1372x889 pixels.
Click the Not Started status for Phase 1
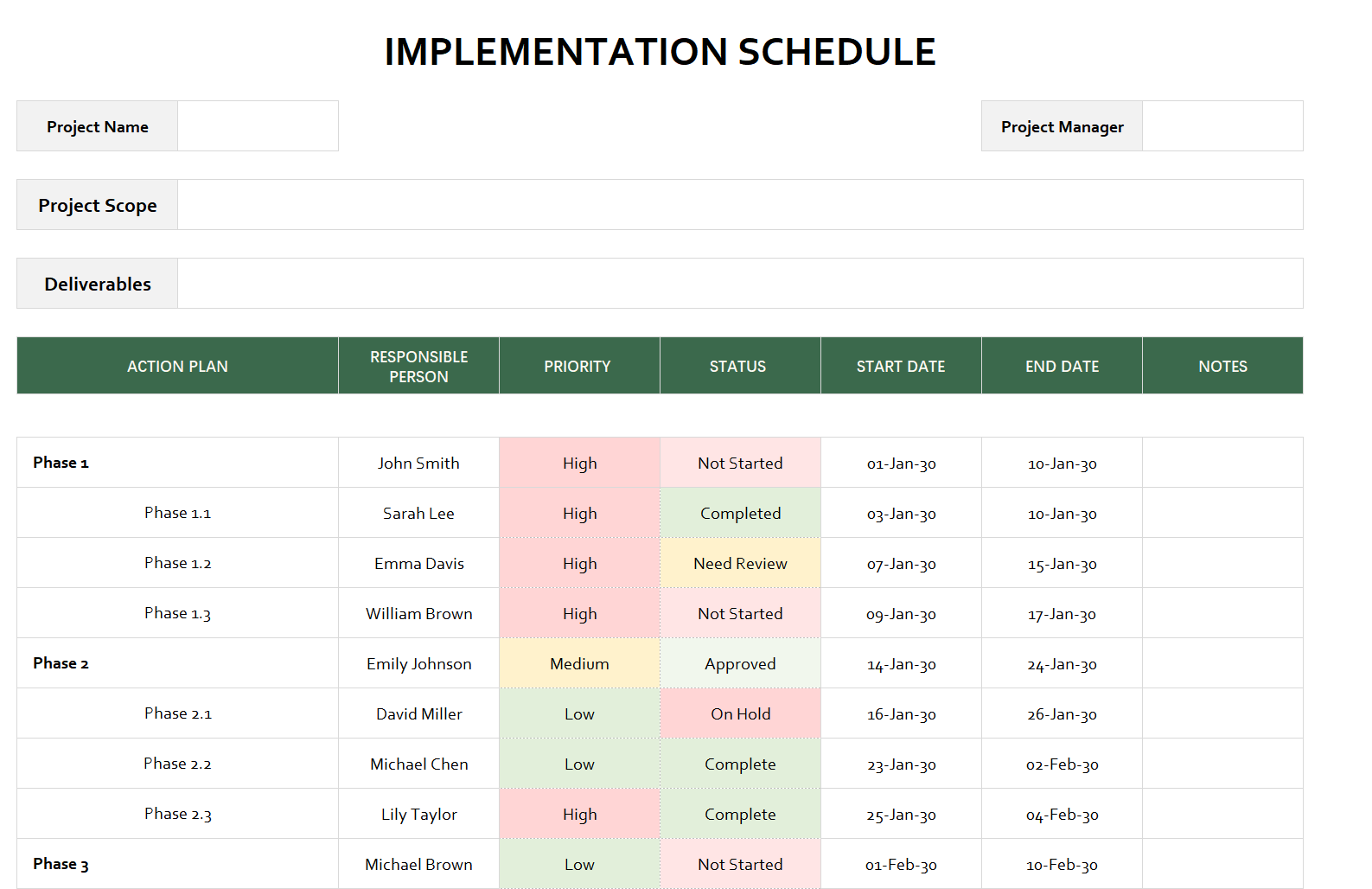740,463
